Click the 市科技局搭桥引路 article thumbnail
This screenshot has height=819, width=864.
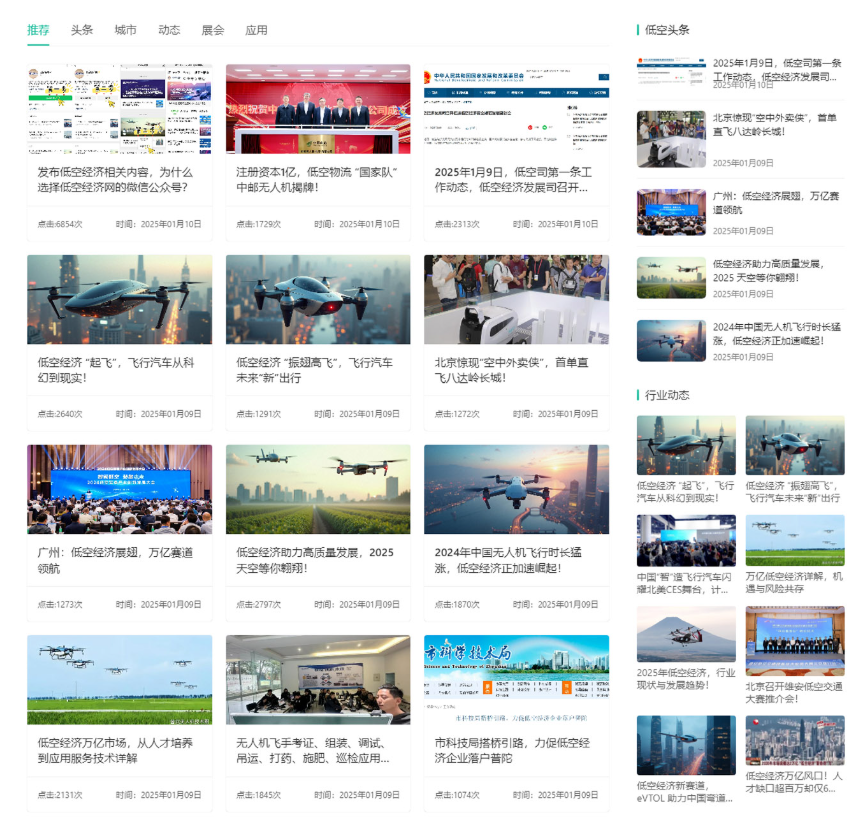point(516,679)
